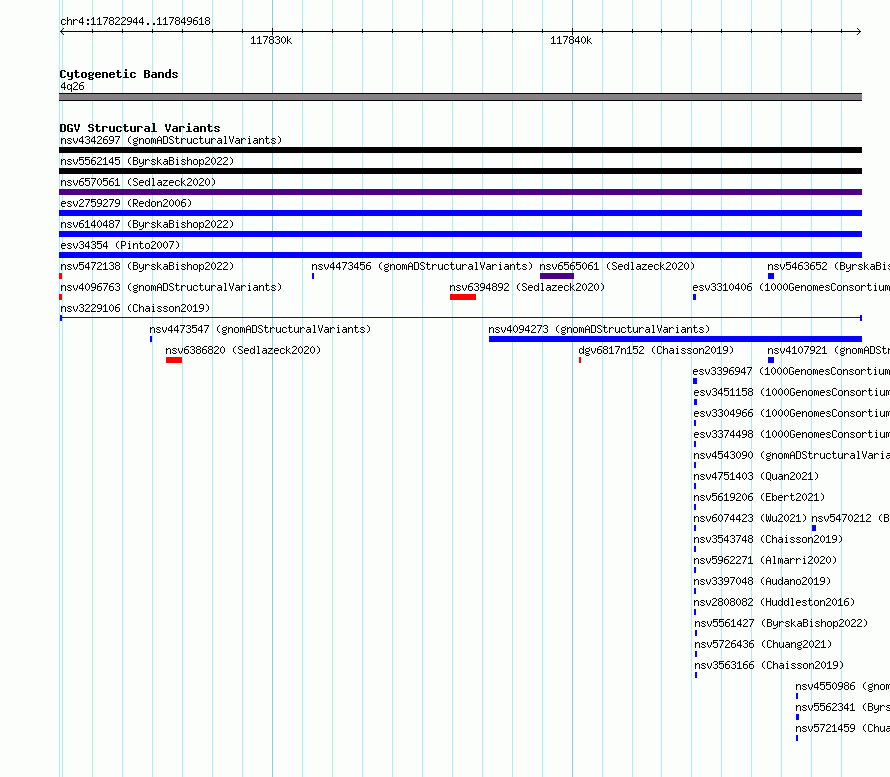This screenshot has height=777, width=890.
Task: Select nsv4473456 gnomADStructuralVariants label
Action: tap(422, 266)
